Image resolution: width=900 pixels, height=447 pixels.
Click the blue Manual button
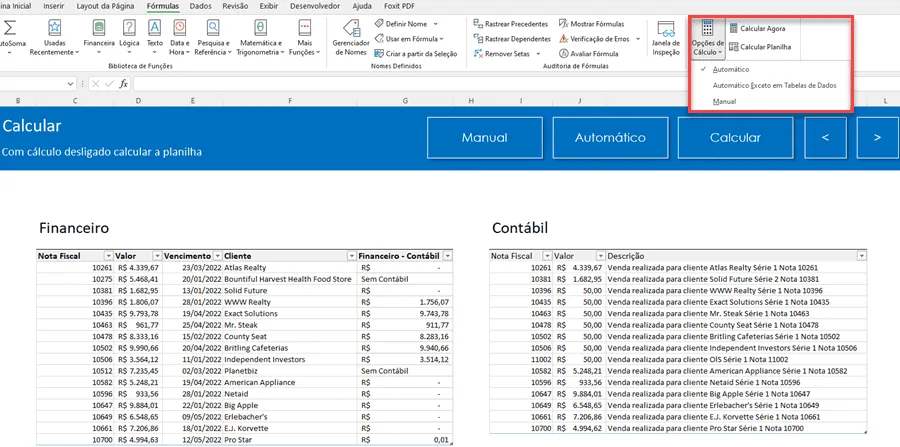[484, 138]
